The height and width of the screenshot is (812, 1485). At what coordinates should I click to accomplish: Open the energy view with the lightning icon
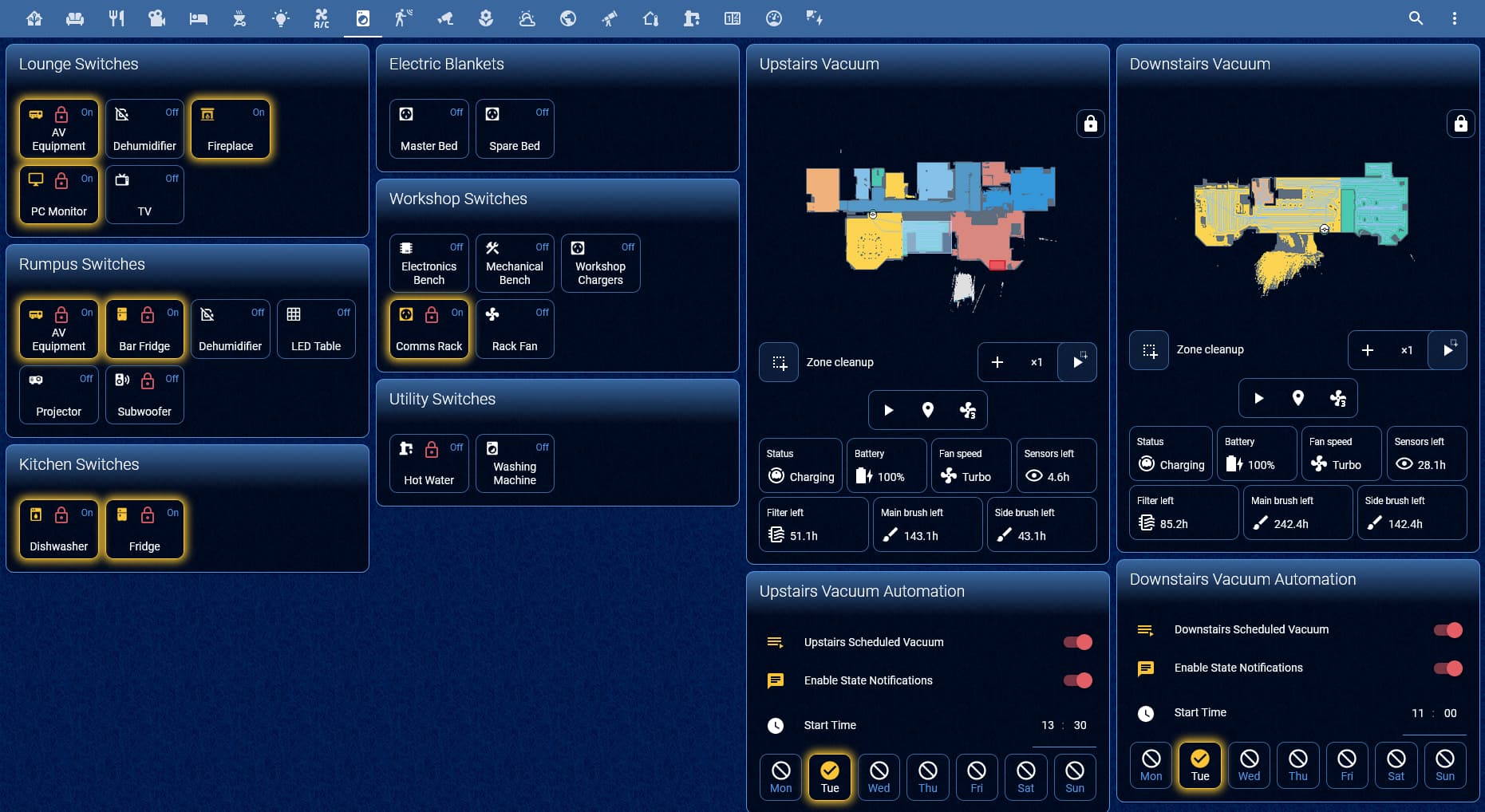tap(814, 18)
